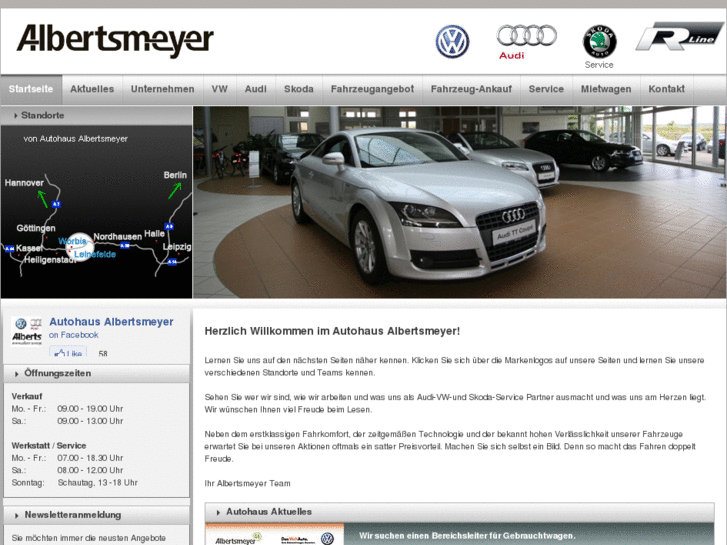Click the Hannover direction arrow on map

coord(42,199)
